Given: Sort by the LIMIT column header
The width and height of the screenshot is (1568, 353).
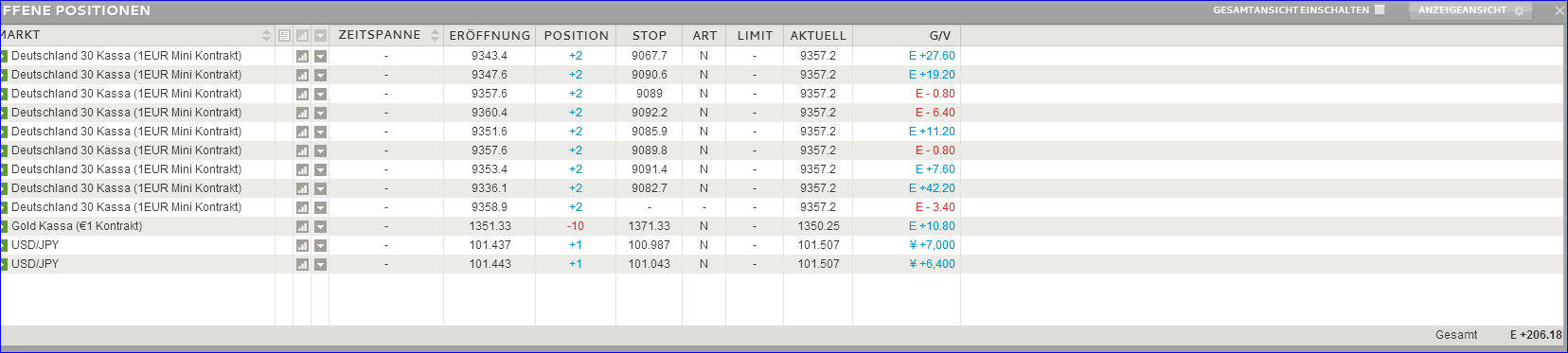Looking at the screenshot, I should tap(755, 35).
